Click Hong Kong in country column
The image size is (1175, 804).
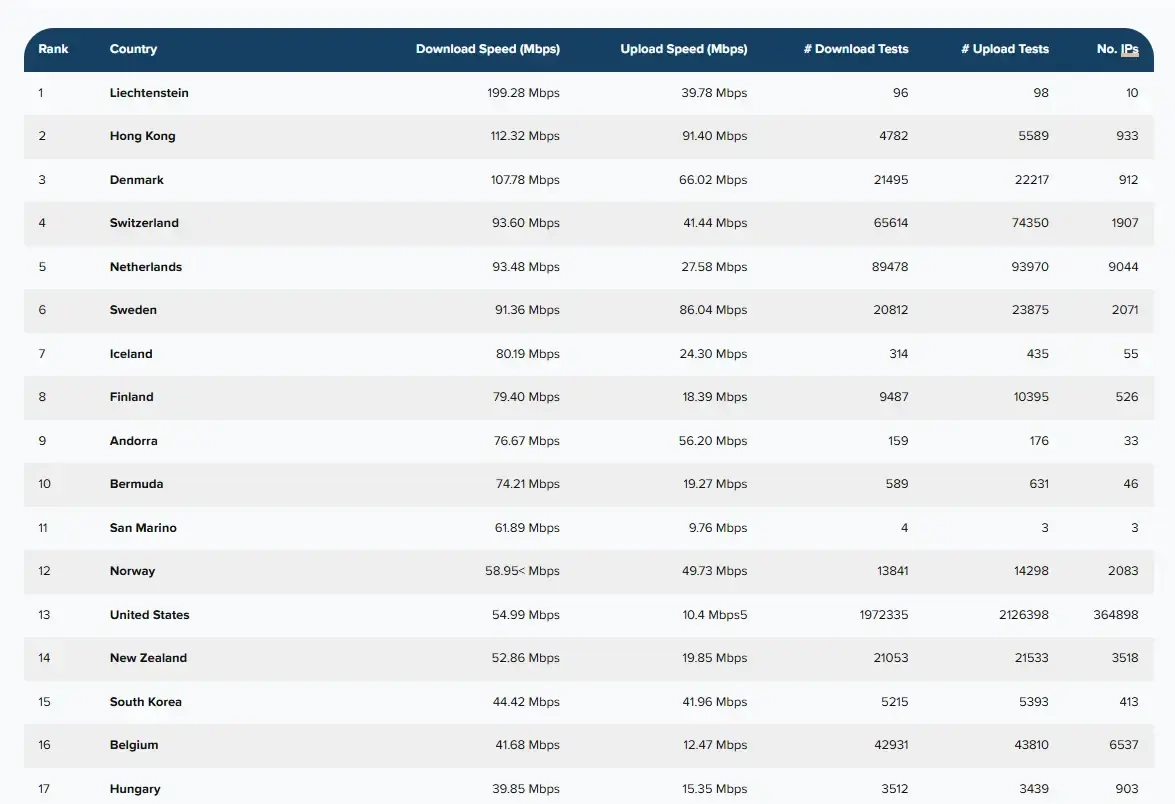pos(142,136)
